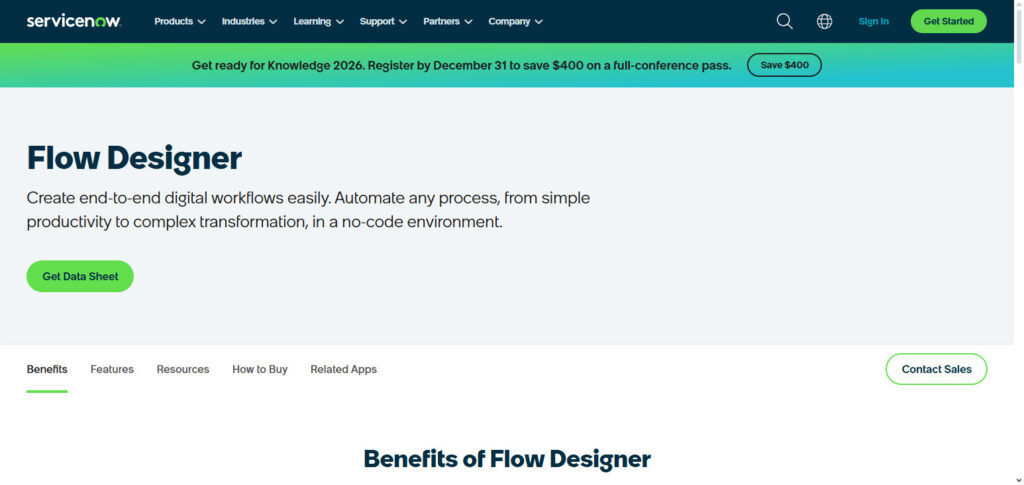Image resolution: width=1024 pixels, height=485 pixels.
Task: Switch to the Features tab
Action: (112, 369)
